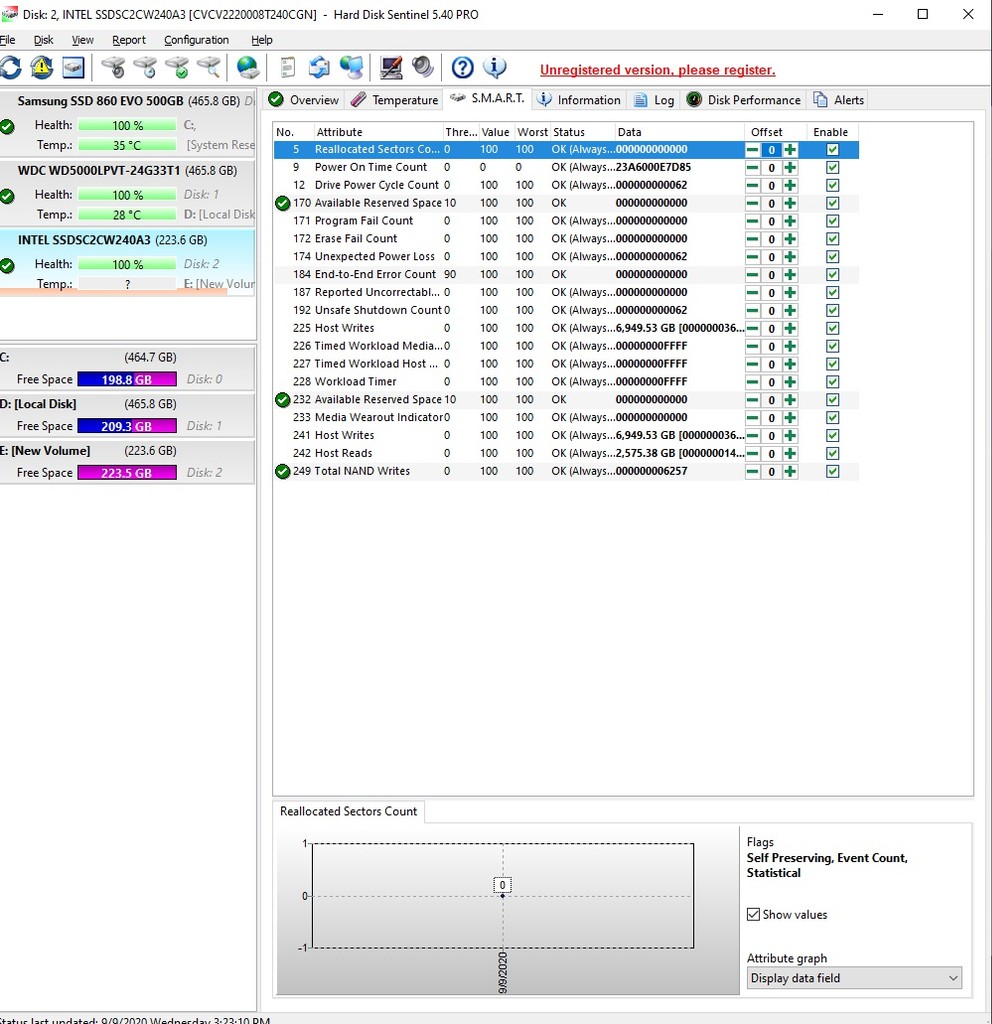Click the blue question mark help icon
Viewport: 992px width, 1024px height.
point(462,67)
